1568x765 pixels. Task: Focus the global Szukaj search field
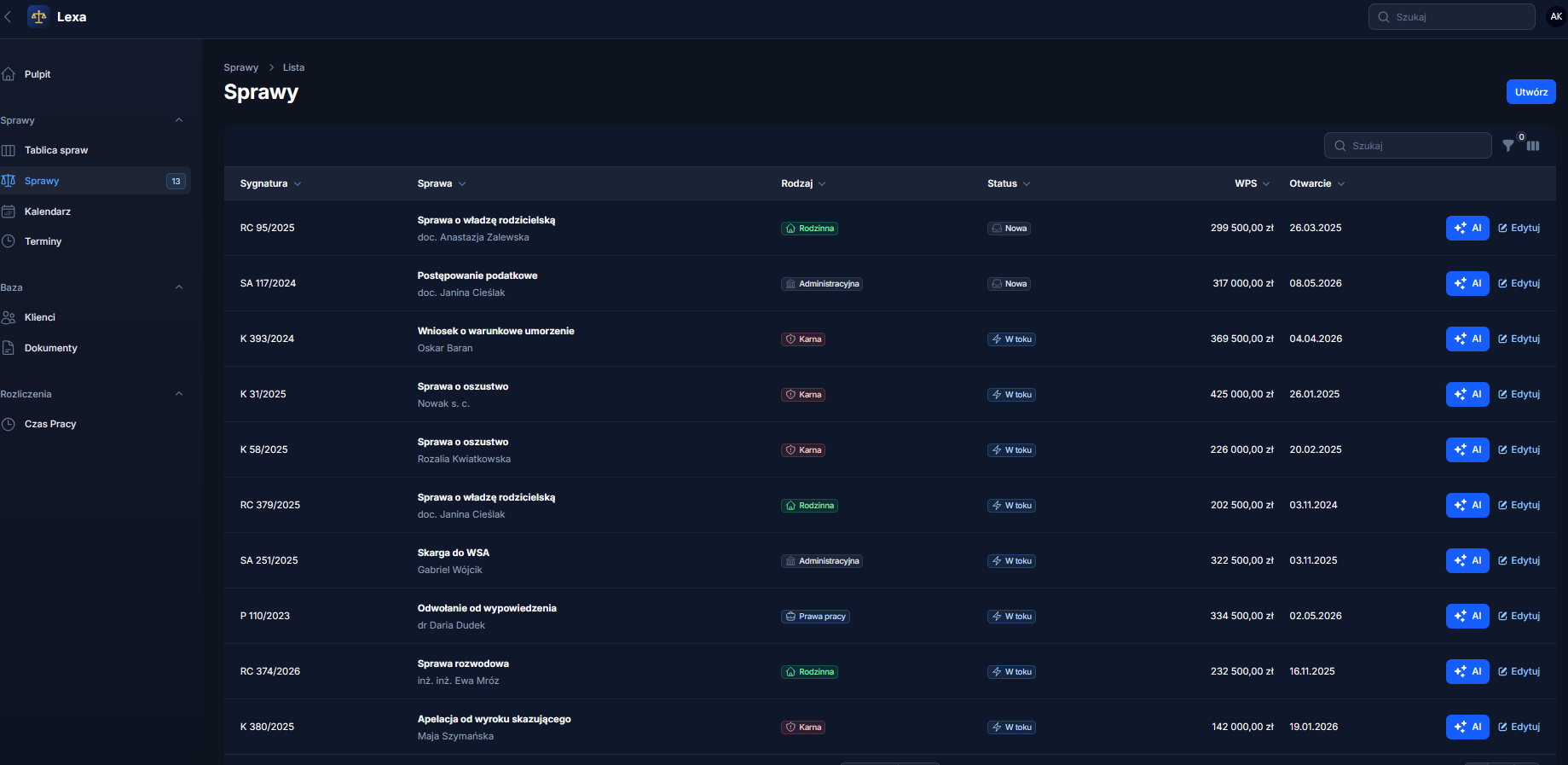pyautogui.click(x=1451, y=16)
